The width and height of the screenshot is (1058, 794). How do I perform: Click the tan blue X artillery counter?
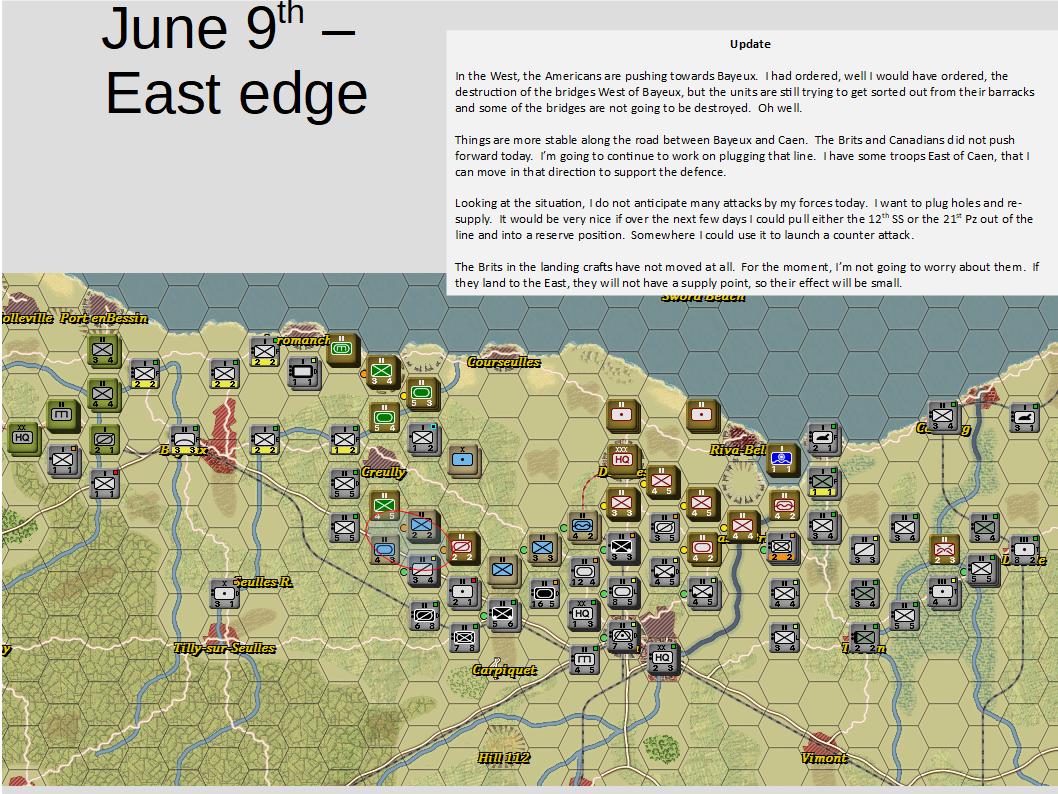point(463,461)
